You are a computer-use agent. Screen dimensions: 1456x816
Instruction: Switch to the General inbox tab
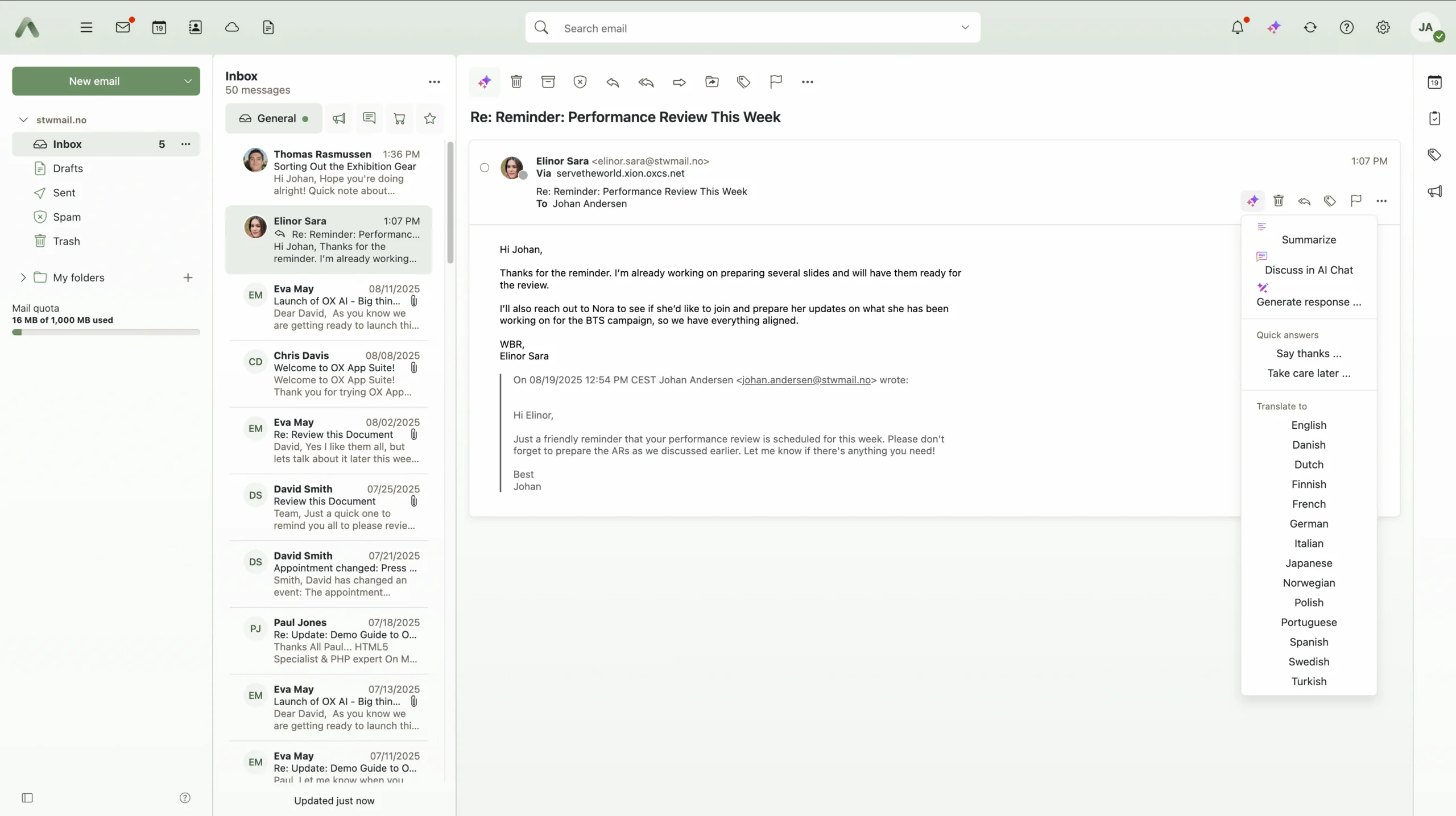[x=274, y=118]
